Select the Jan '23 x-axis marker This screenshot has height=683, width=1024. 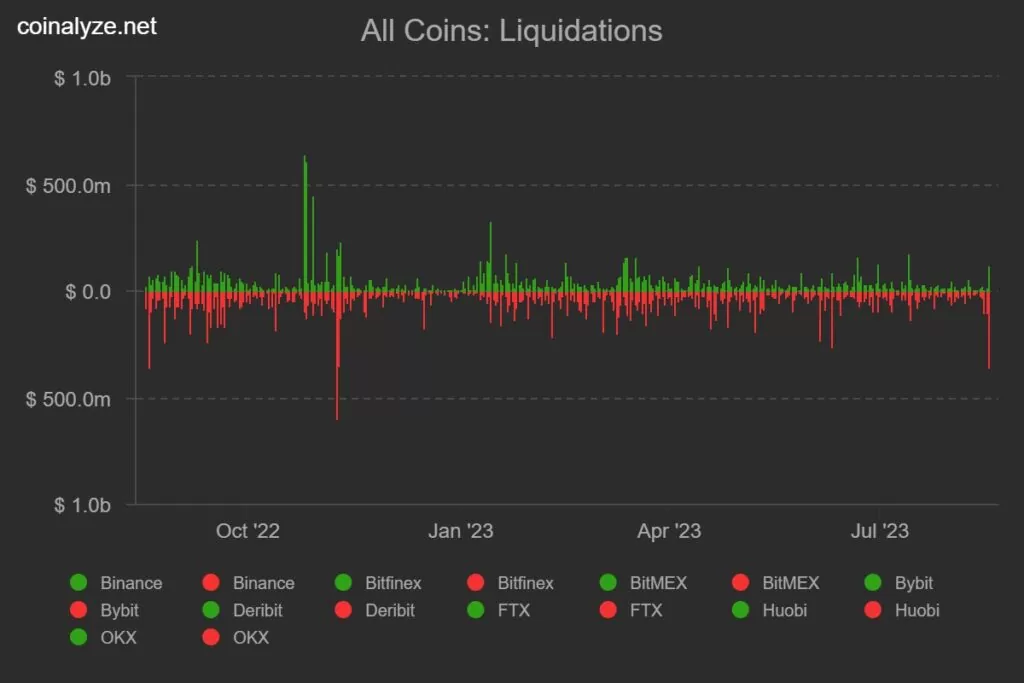tap(460, 530)
